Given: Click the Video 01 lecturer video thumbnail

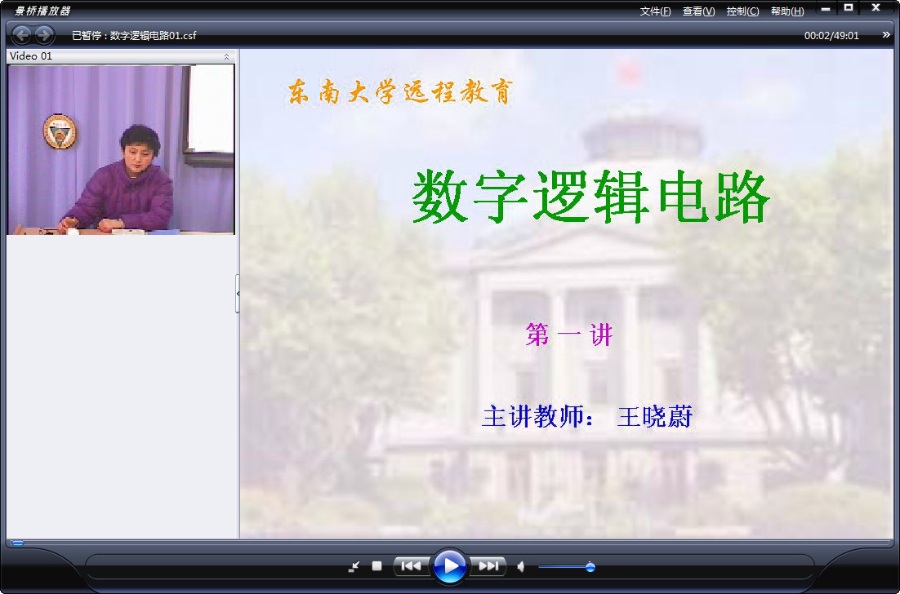Looking at the screenshot, I should 121,150.
